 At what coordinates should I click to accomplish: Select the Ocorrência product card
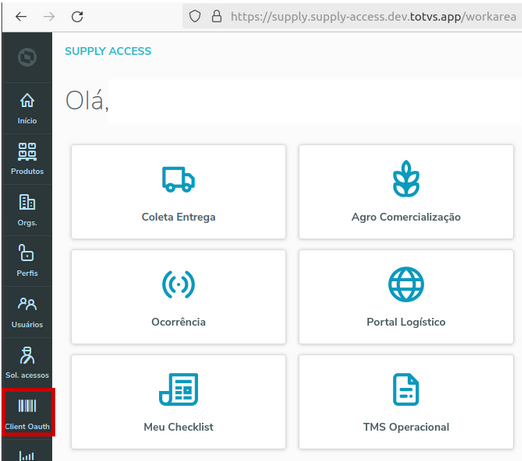(178, 297)
